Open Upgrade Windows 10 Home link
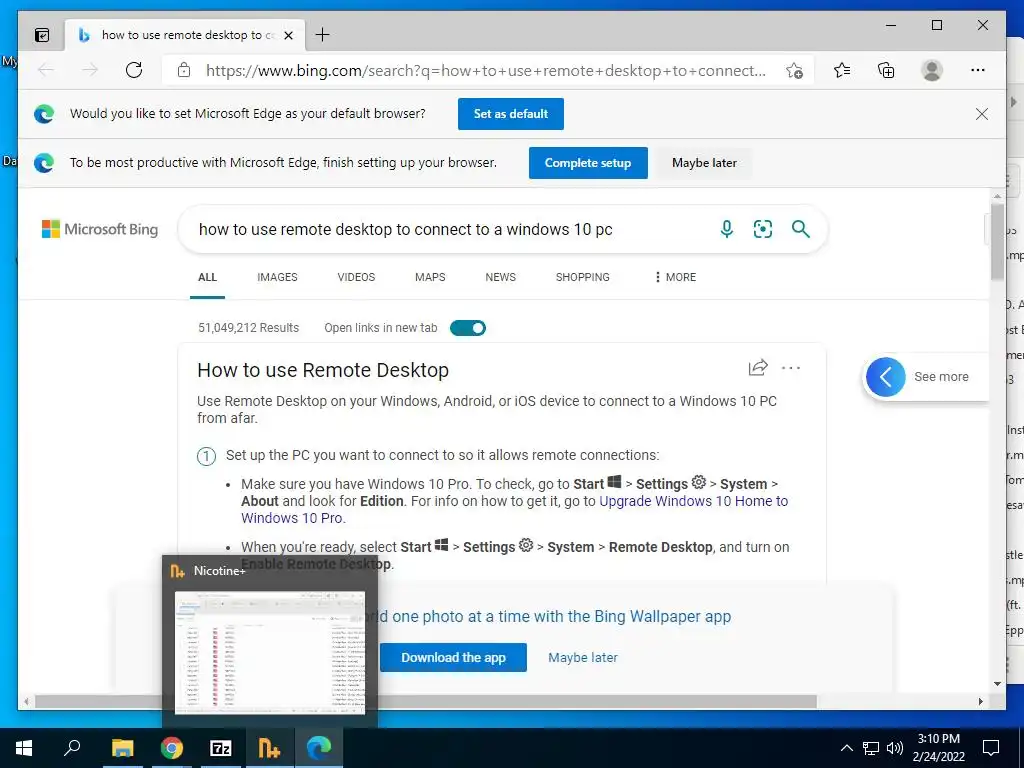Image resolution: width=1024 pixels, height=768 pixels. coord(515,509)
